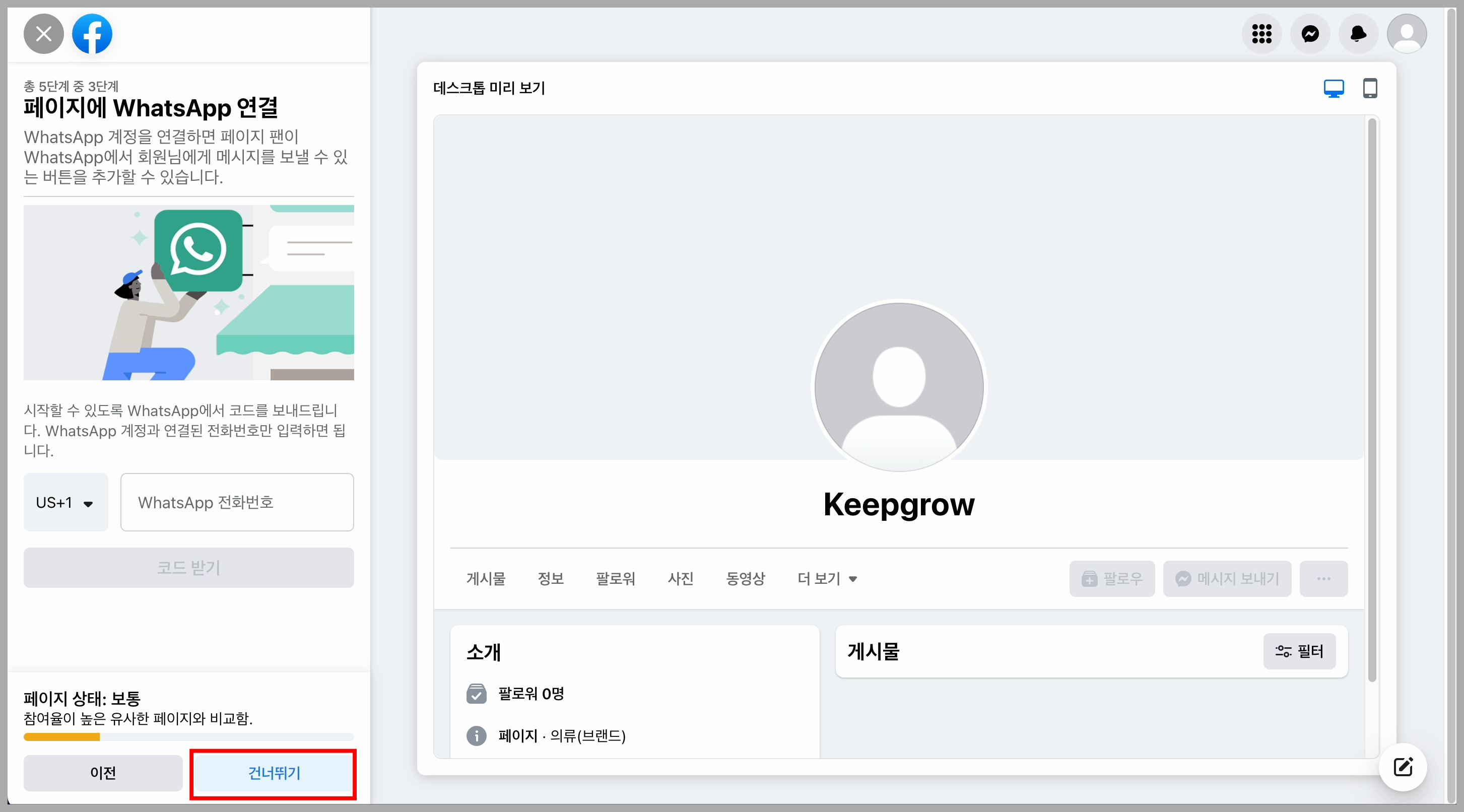The width and height of the screenshot is (1464, 812).
Task: Open the ... more options menu
Action: 1324,578
